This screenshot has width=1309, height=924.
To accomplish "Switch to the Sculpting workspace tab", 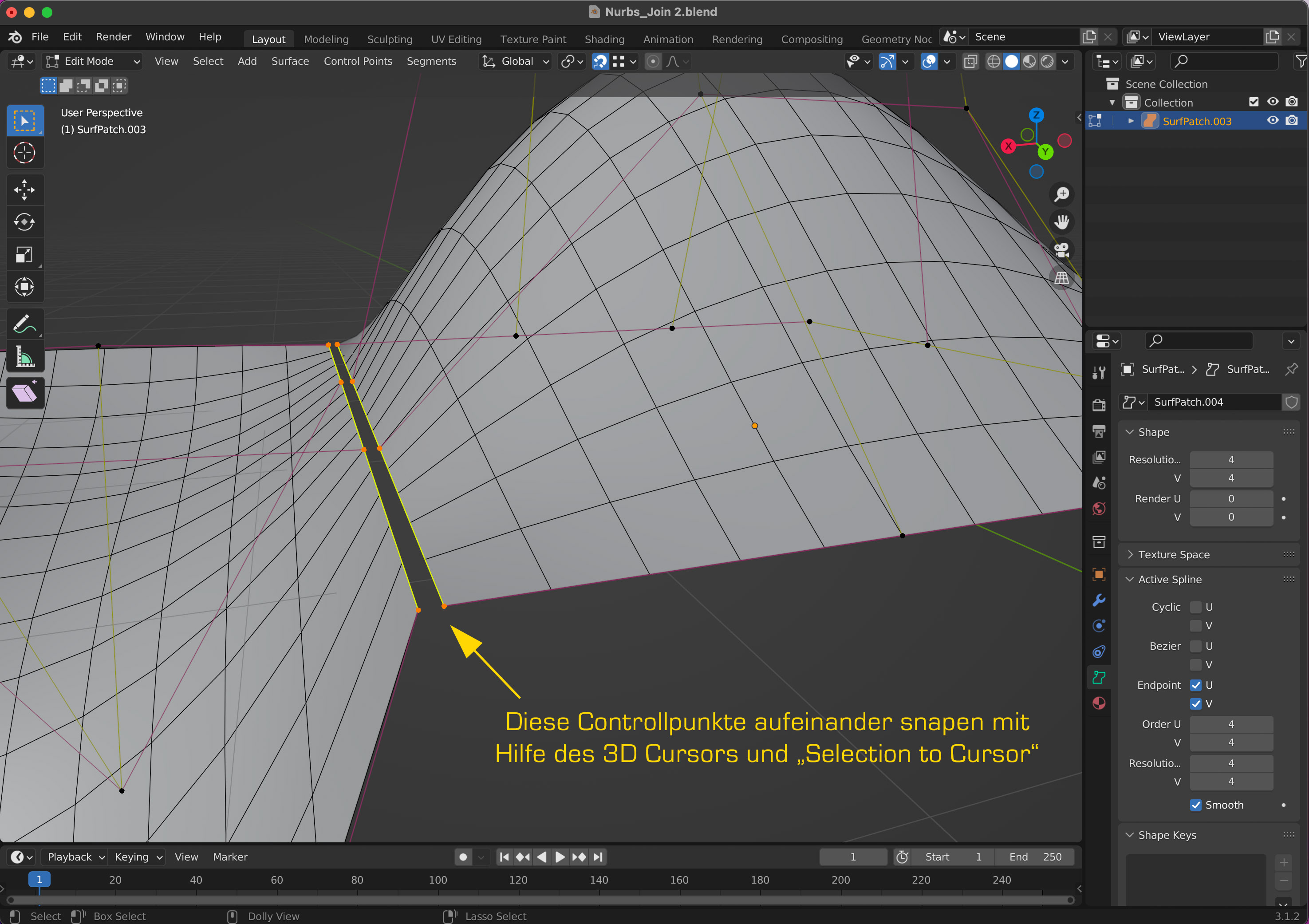I will tap(390, 39).
